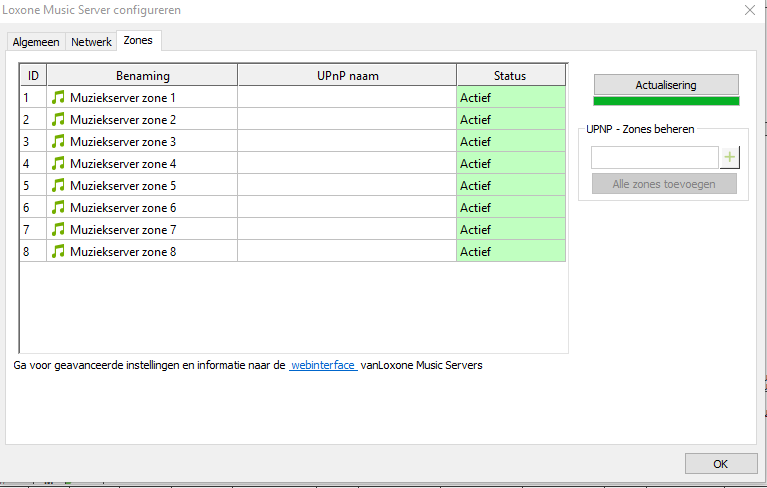Click ID cell 5 in the zones table

pos(33,186)
